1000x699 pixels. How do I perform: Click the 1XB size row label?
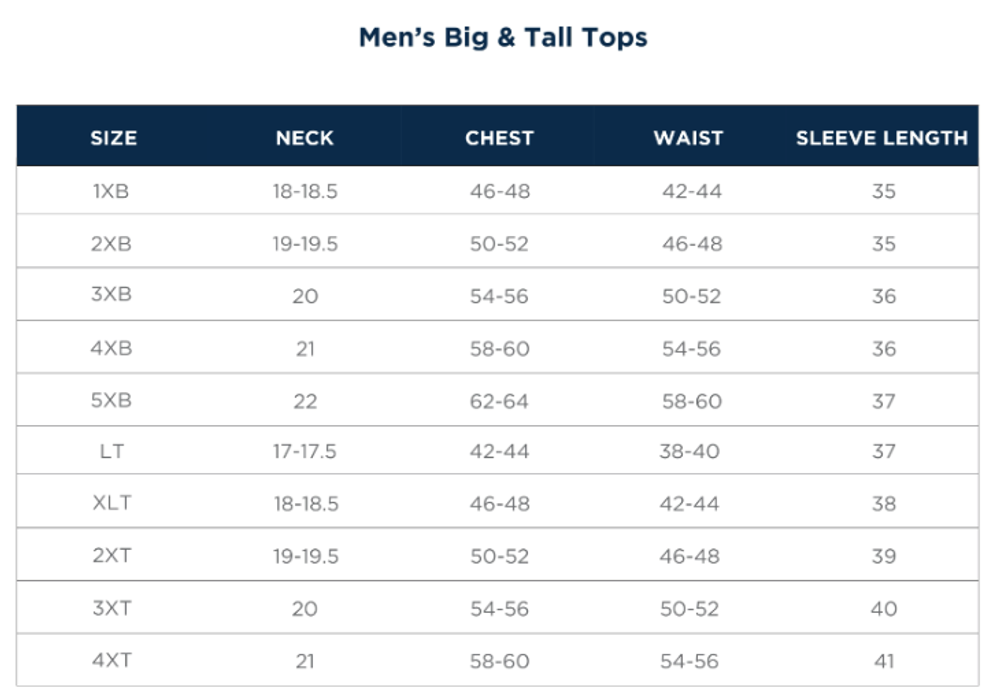coord(111,191)
